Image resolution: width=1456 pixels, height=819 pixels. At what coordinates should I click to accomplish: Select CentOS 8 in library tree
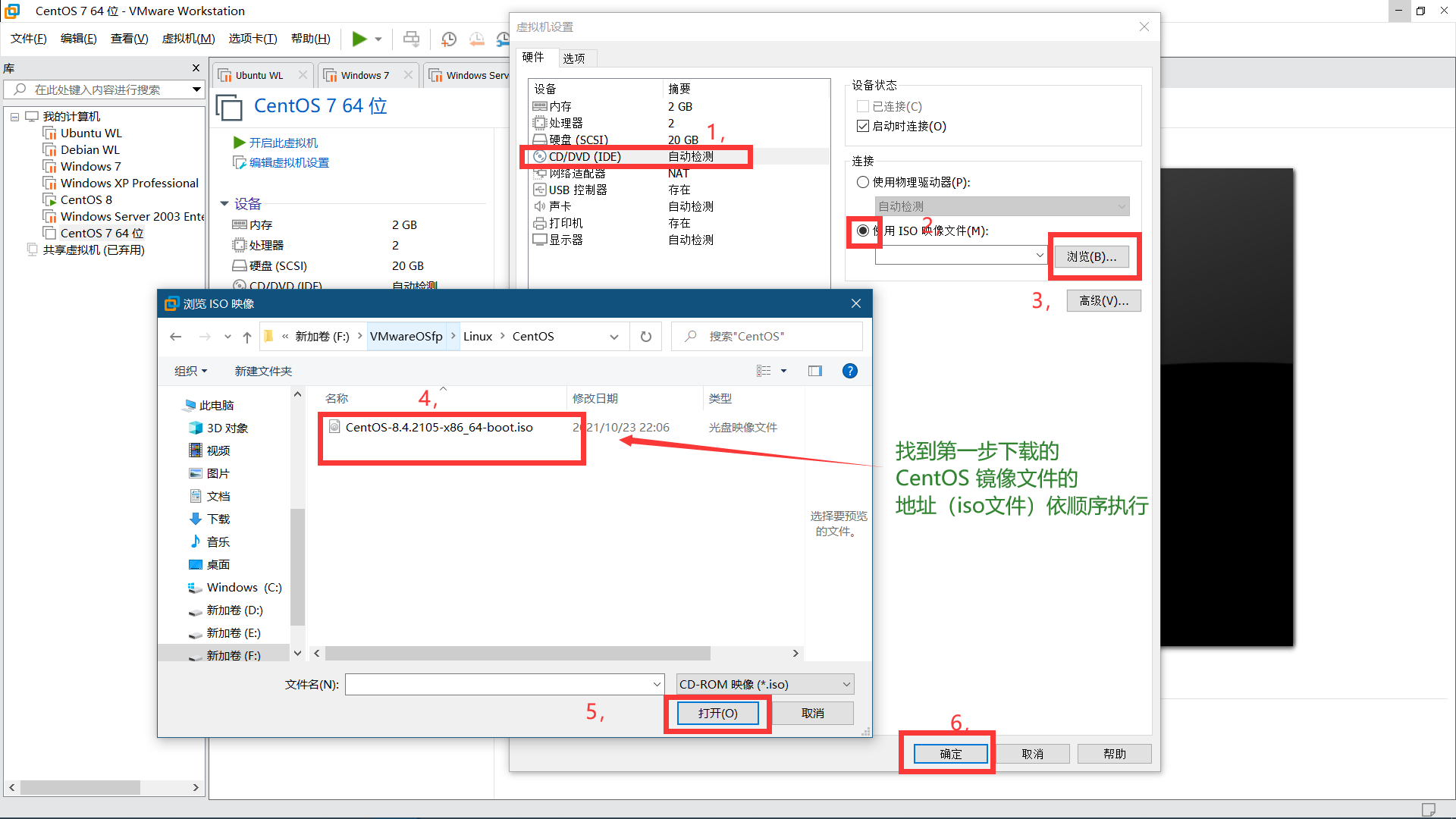click(86, 200)
